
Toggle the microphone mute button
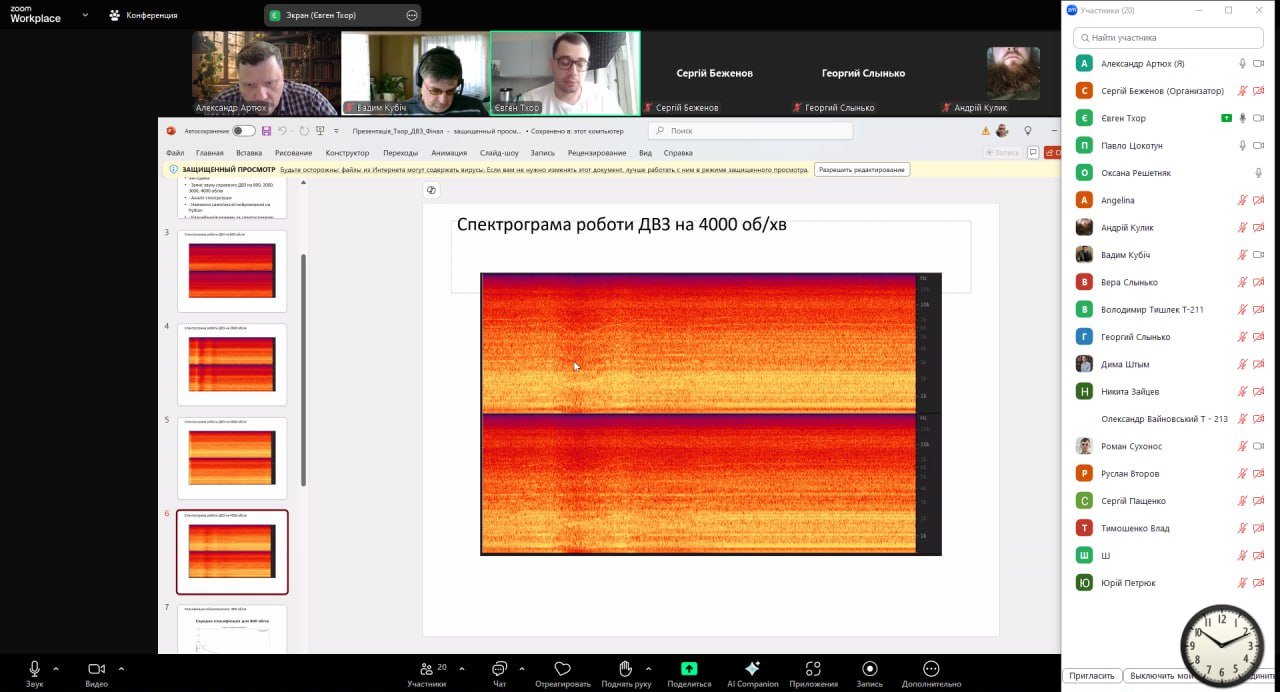tap(35, 669)
